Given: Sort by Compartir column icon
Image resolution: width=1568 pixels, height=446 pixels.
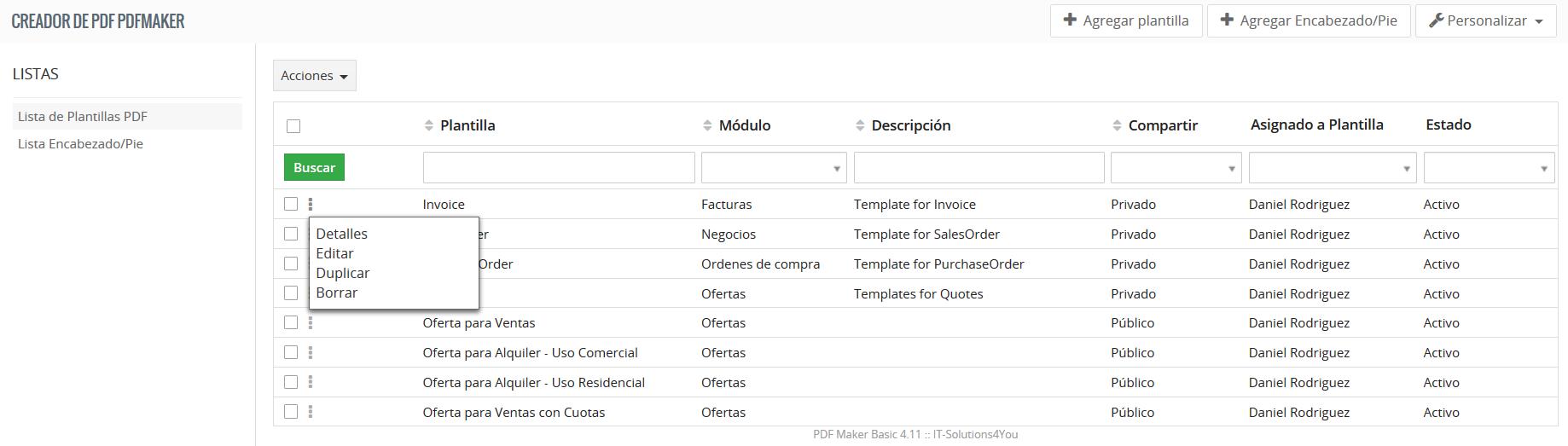Looking at the screenshot, I should 1117,125.
